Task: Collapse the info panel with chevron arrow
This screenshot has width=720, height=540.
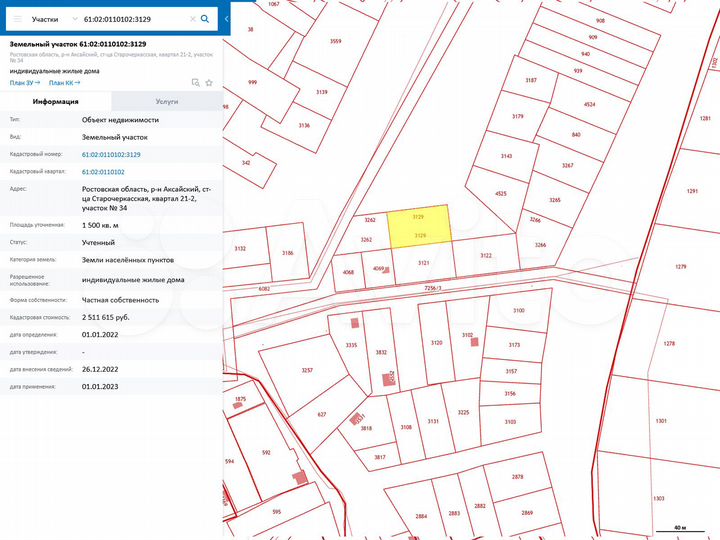Action: pyautogui.click(x=226, y=19)
